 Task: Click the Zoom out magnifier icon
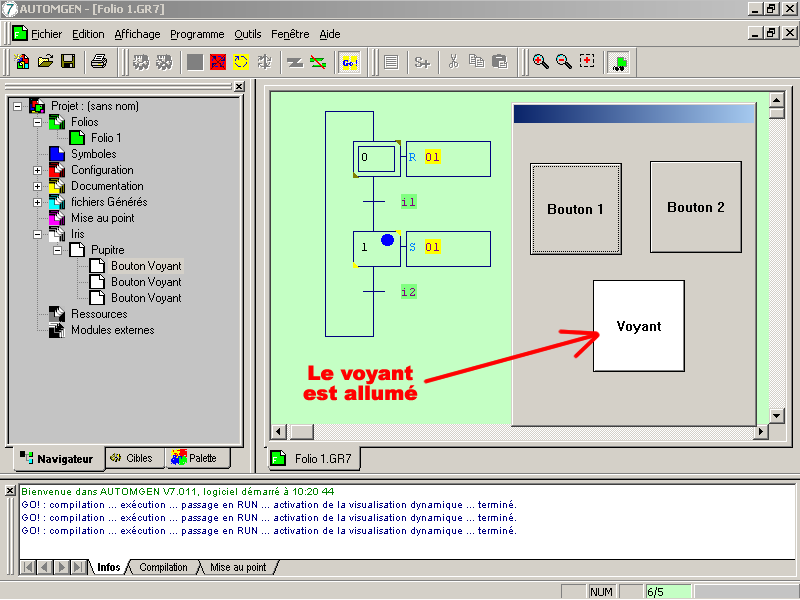coord(564,62)
